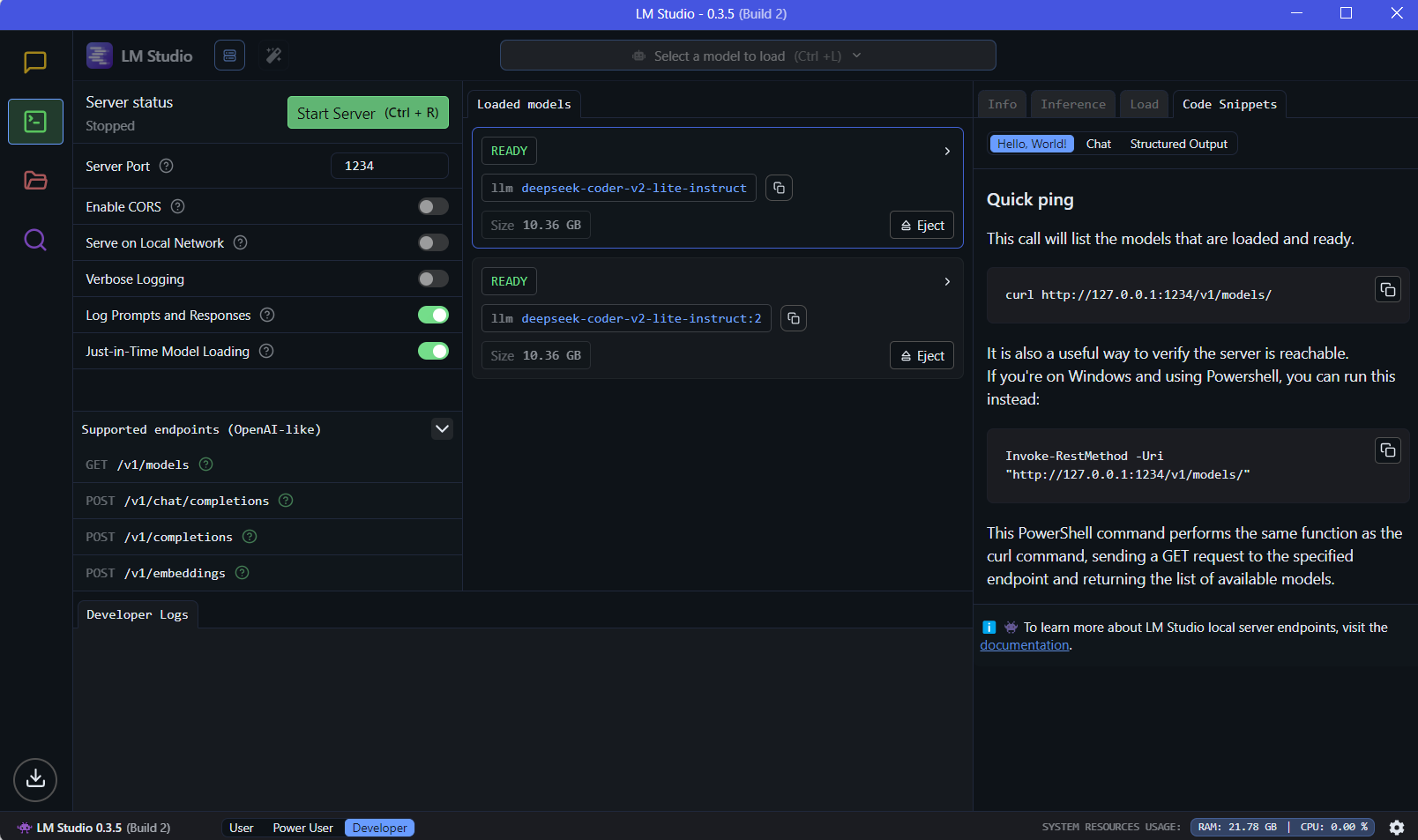The image size is (1418, 840).
Task: Expand the first deepseek-coder model card chevron
Action: pos(947,152)
